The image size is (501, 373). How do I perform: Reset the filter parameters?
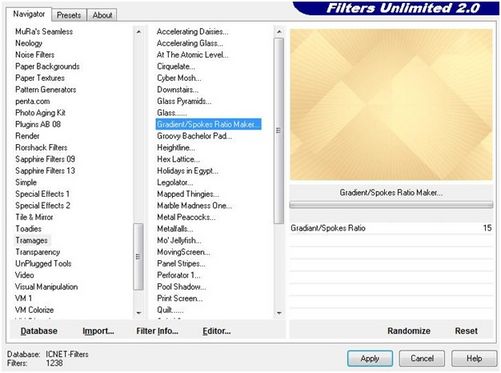tap(466, 331)
